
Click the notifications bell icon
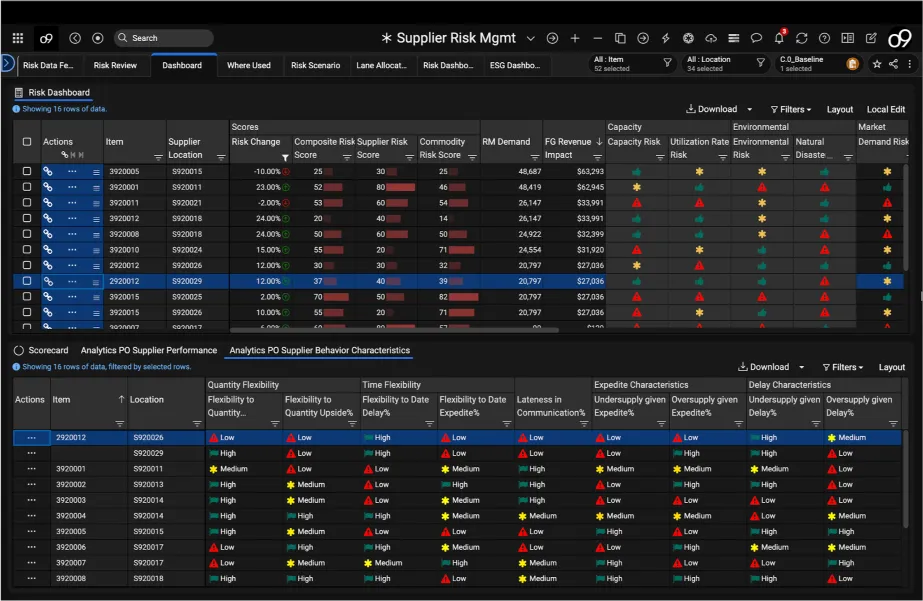(x=779, y=39)
